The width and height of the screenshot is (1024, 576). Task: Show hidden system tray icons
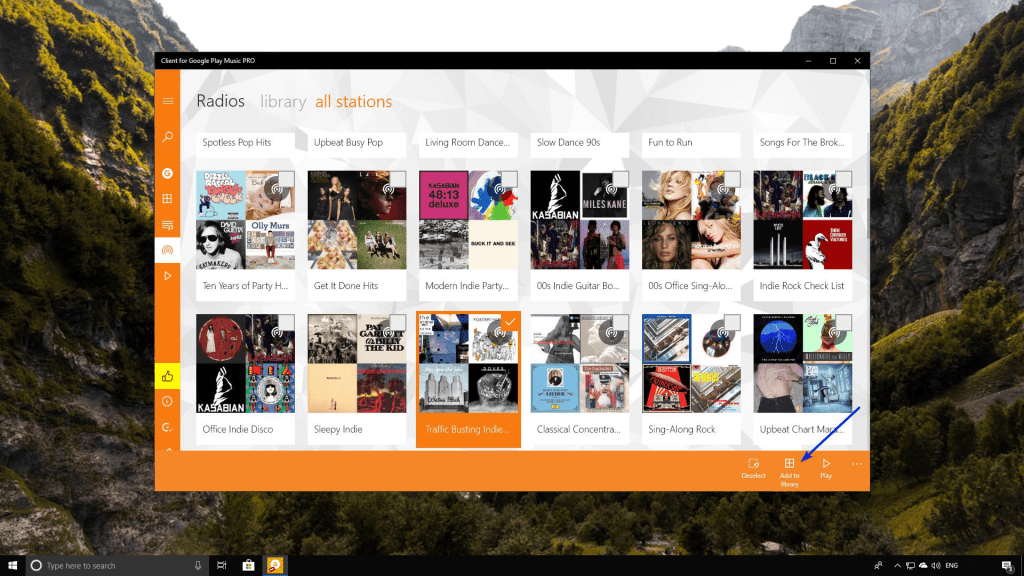click(x=898, y=566)
